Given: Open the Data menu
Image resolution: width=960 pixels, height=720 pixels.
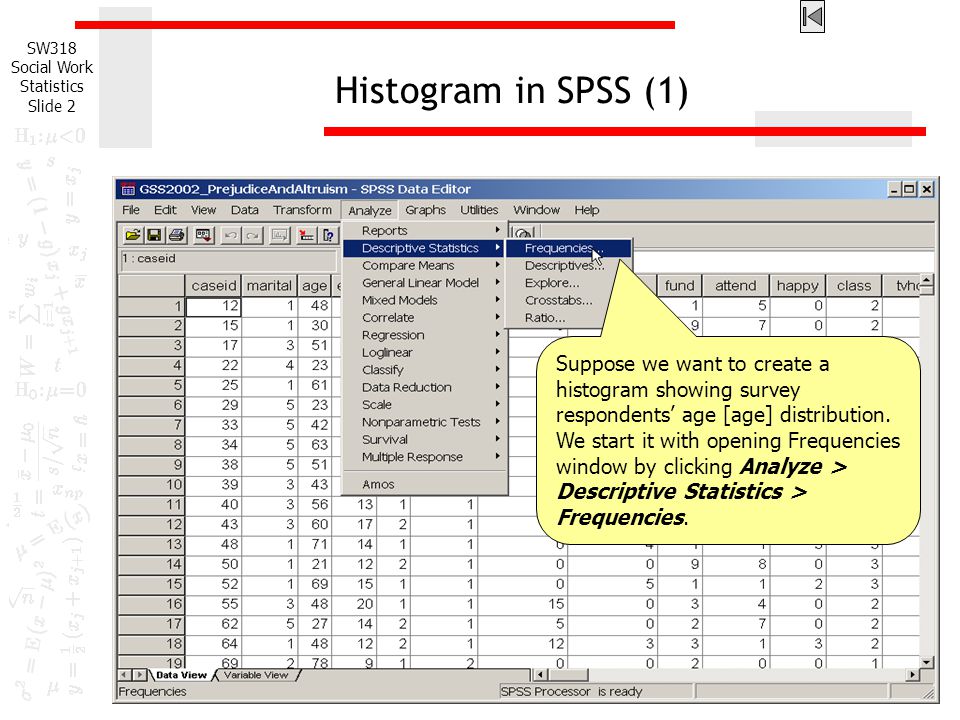Looking at the screenshot, I should pos(244,210).
